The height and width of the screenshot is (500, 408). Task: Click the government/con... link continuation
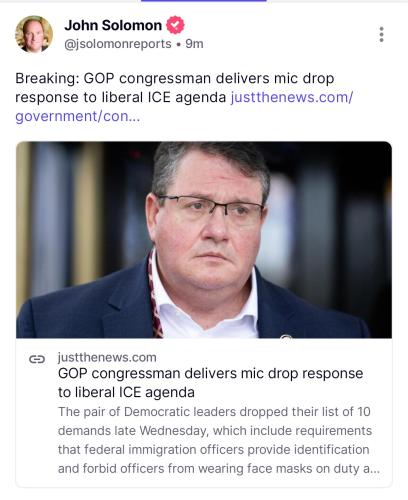click(x=78, y=116)
